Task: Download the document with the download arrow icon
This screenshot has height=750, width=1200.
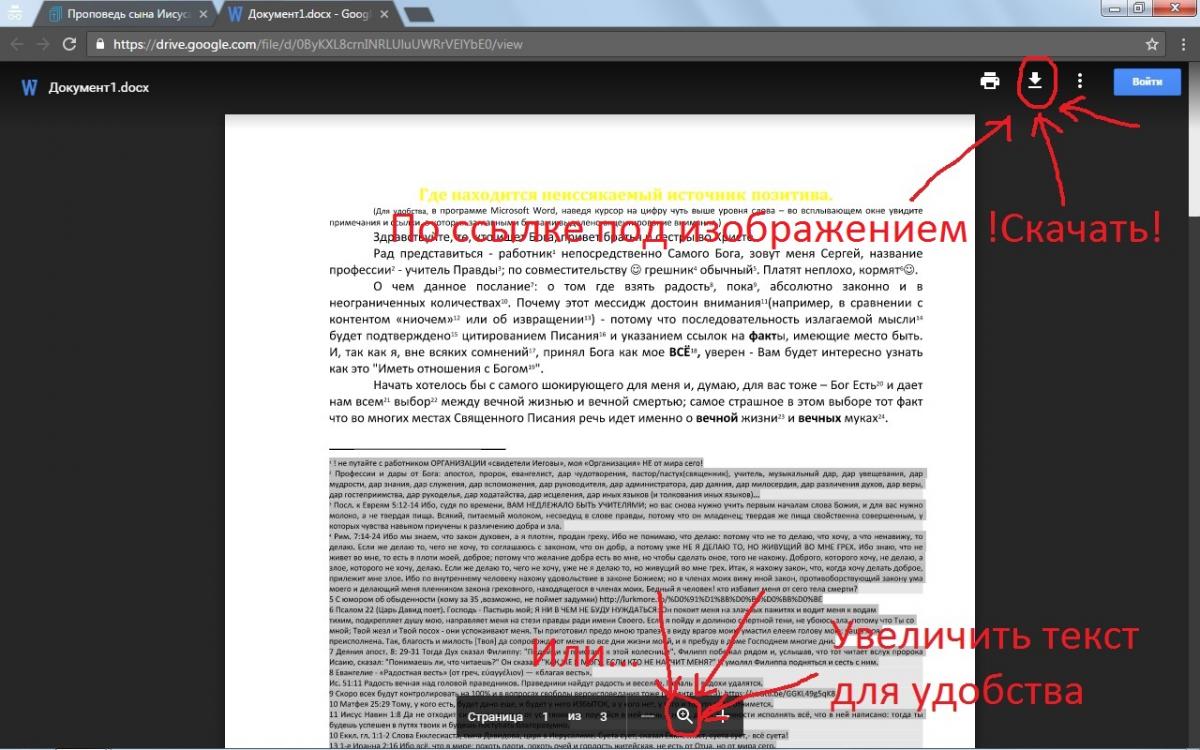Action: point(1036,81)
